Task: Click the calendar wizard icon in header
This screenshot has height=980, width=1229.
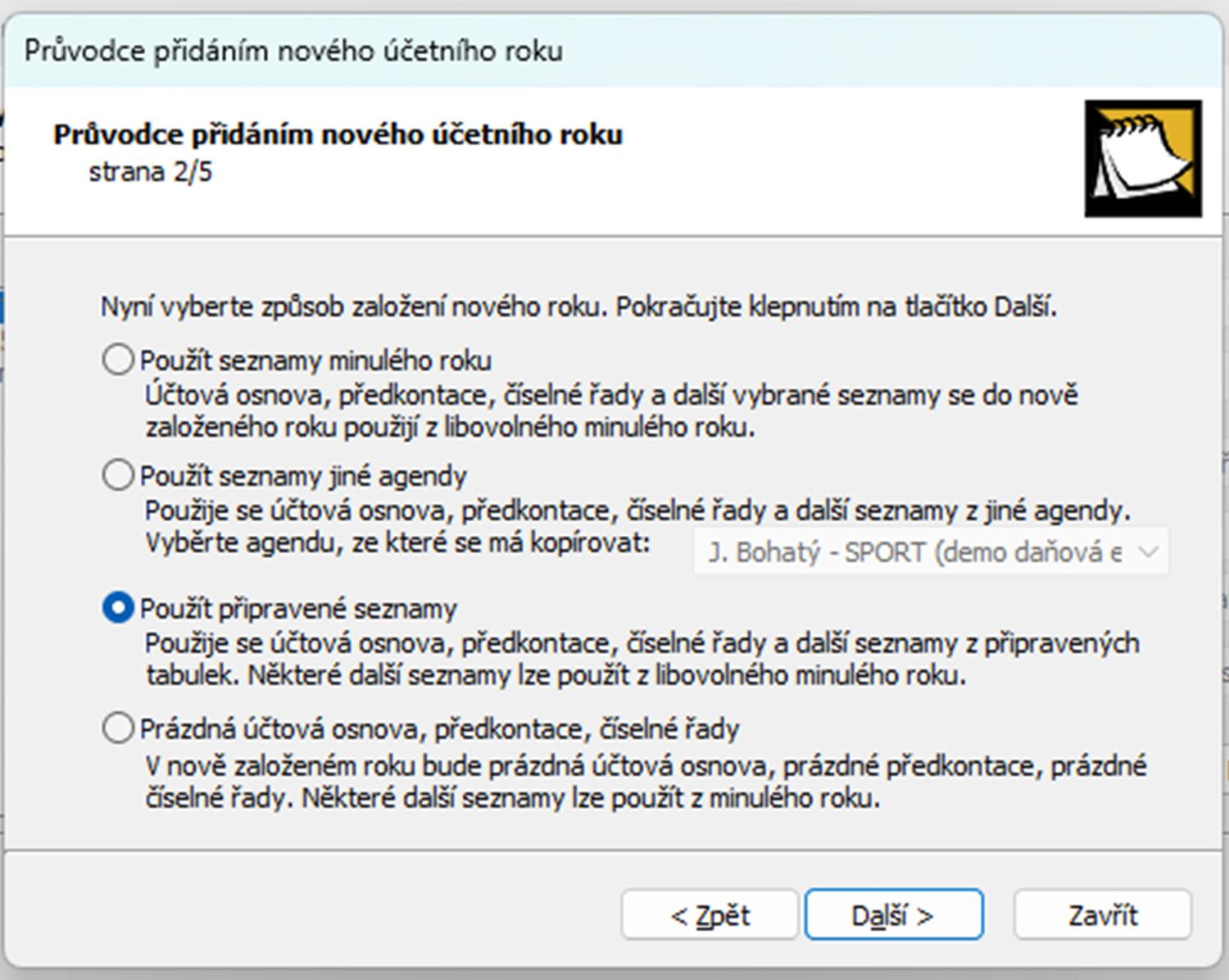Action: 1143,158
